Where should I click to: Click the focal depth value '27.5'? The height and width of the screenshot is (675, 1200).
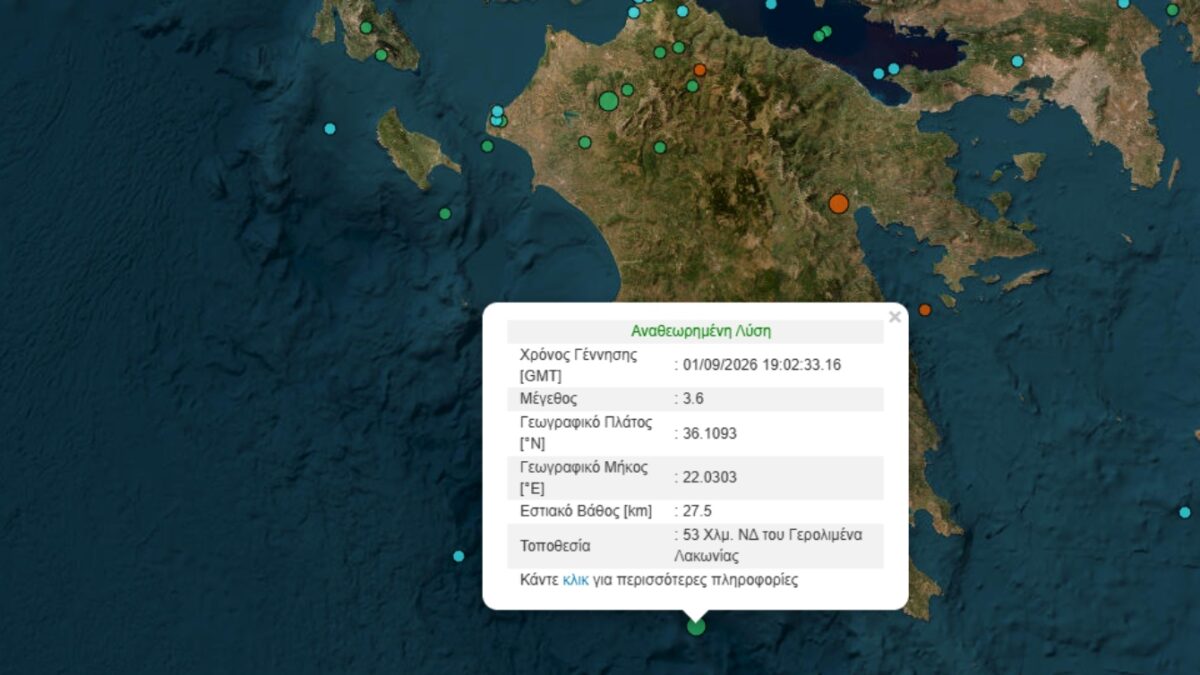pyautogui.click(x=698, y=511)
